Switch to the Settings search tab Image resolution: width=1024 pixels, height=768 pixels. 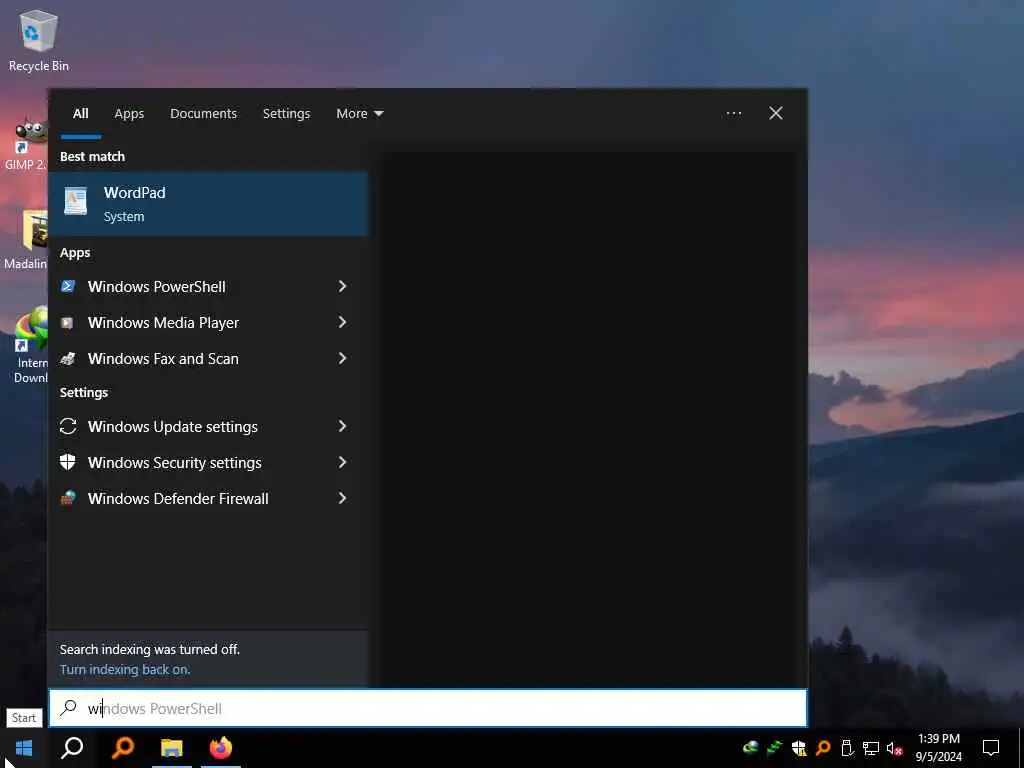(x=286, y=113)
